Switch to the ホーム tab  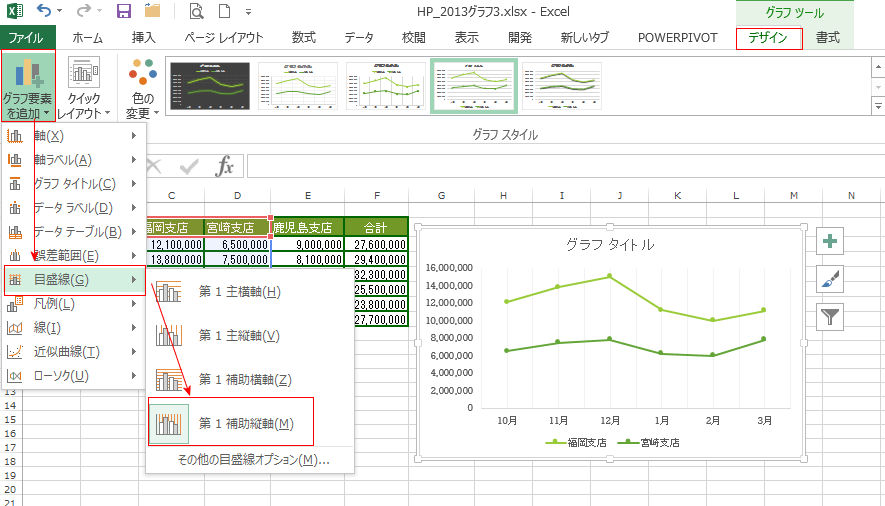[x=87, y=38]
